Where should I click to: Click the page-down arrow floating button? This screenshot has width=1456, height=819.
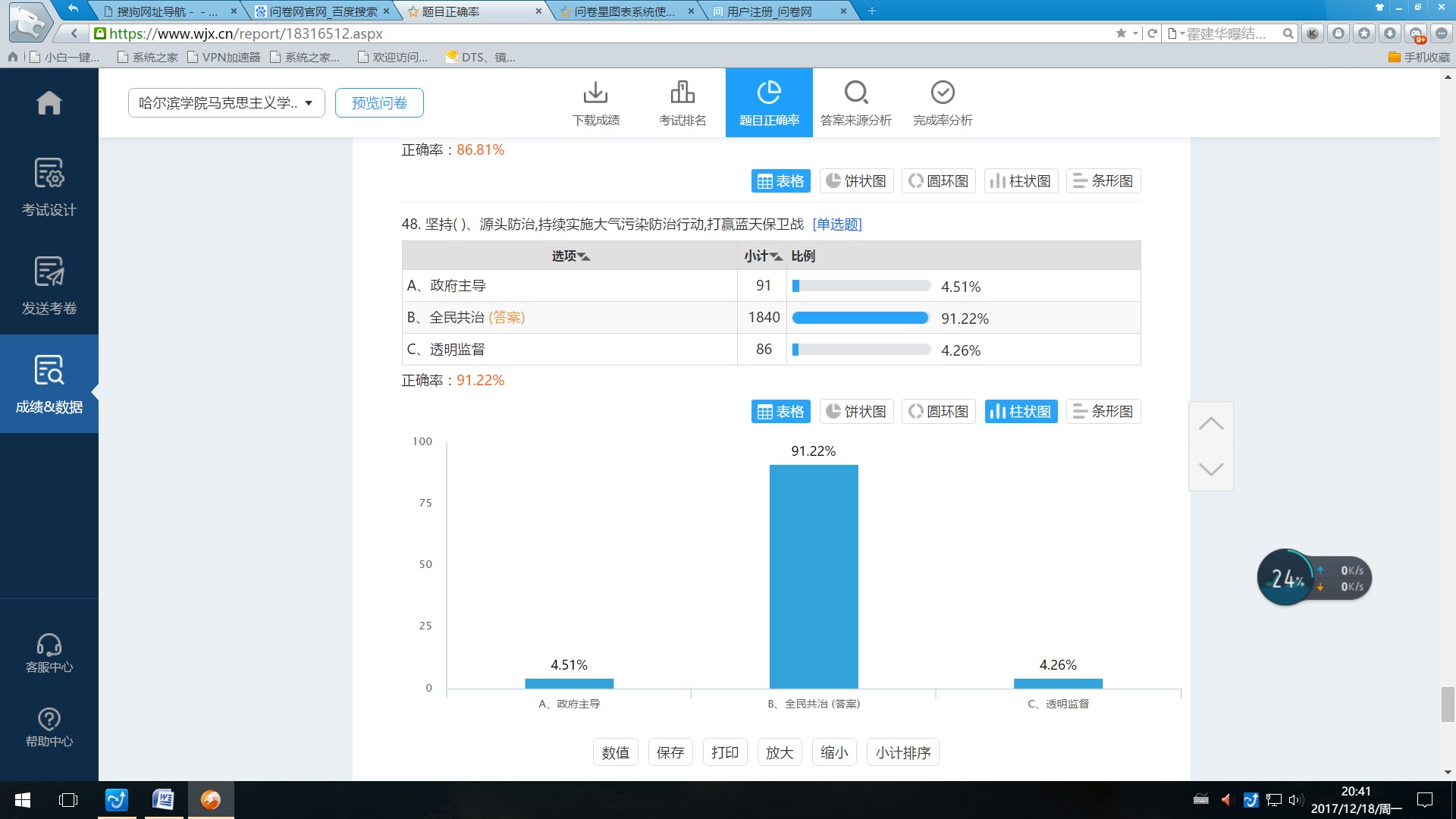coord(1211,469)
